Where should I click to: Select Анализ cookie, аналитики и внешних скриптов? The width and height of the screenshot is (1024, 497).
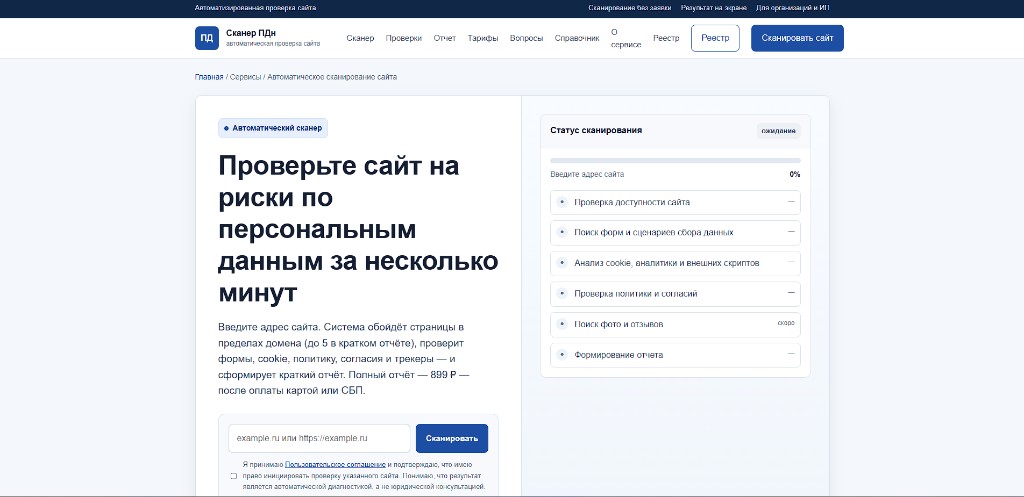point(667,263)
